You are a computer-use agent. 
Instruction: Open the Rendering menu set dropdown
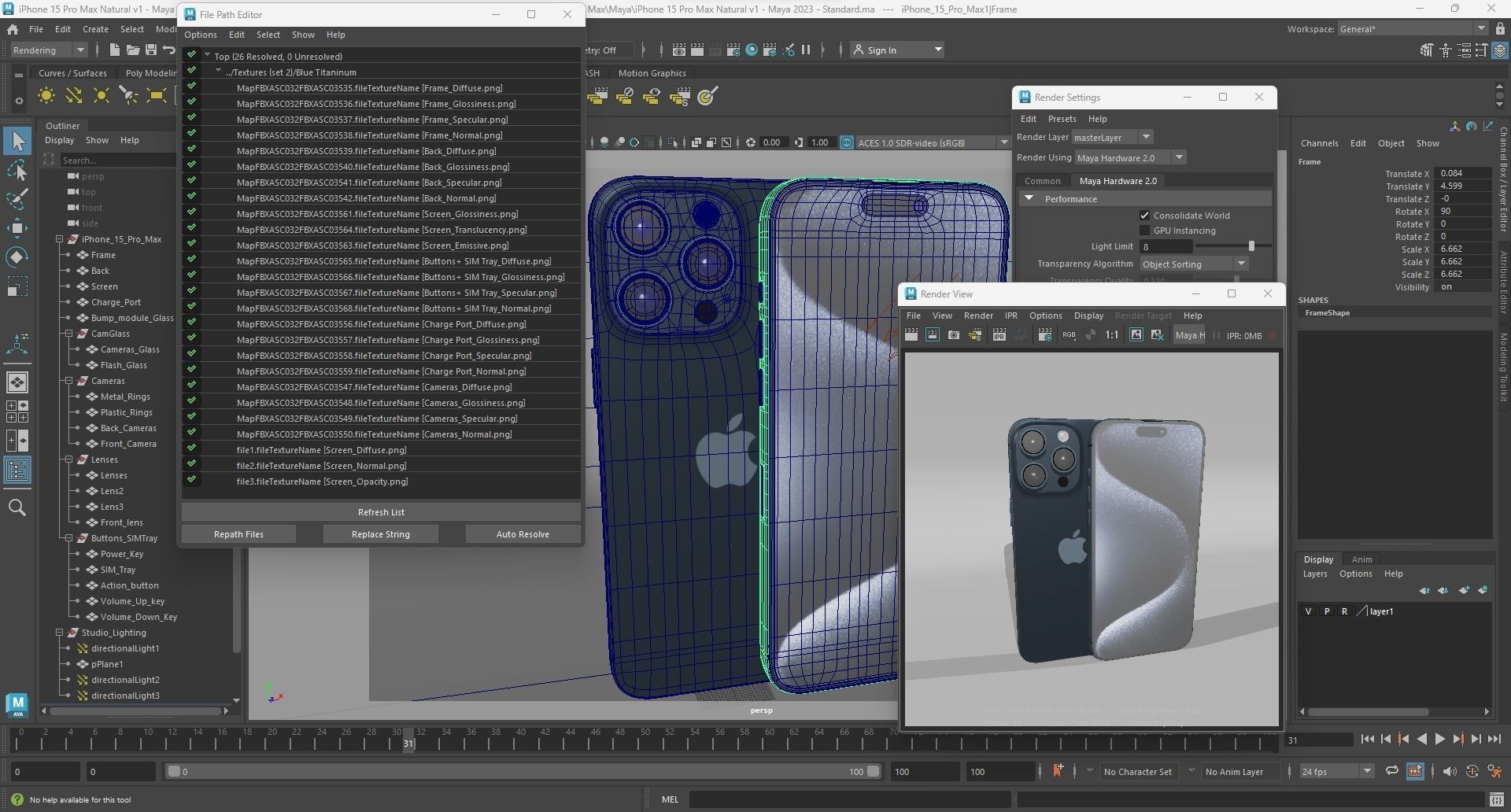49,50
